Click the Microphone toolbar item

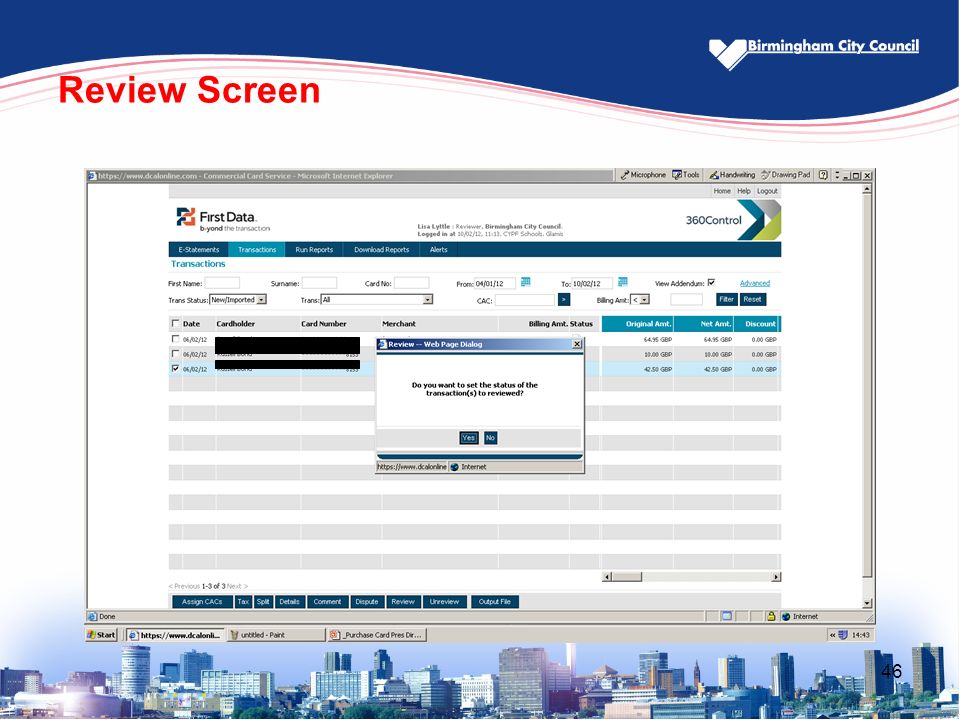(643, 175)
